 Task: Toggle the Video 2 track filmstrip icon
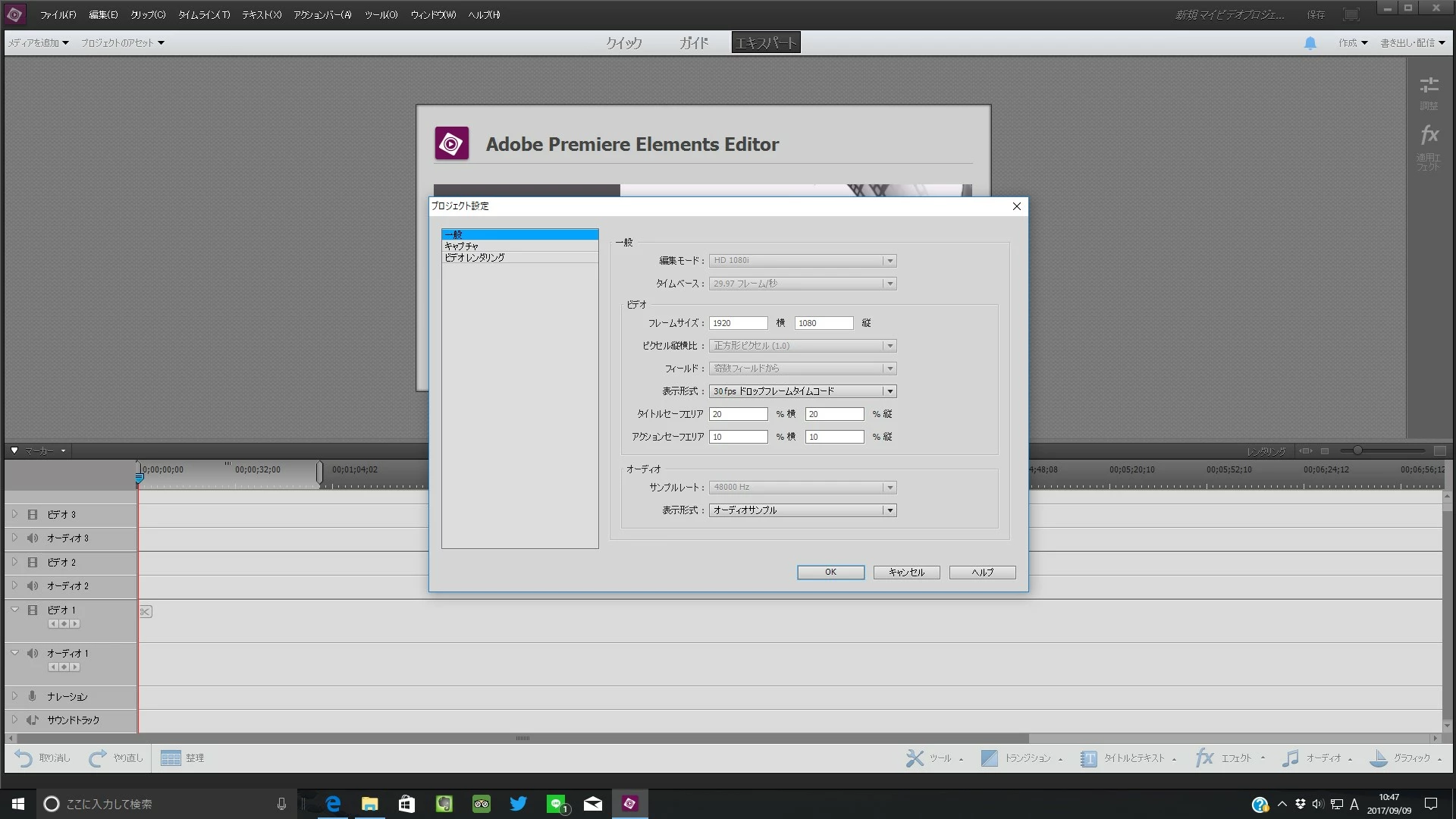[33, 563]
